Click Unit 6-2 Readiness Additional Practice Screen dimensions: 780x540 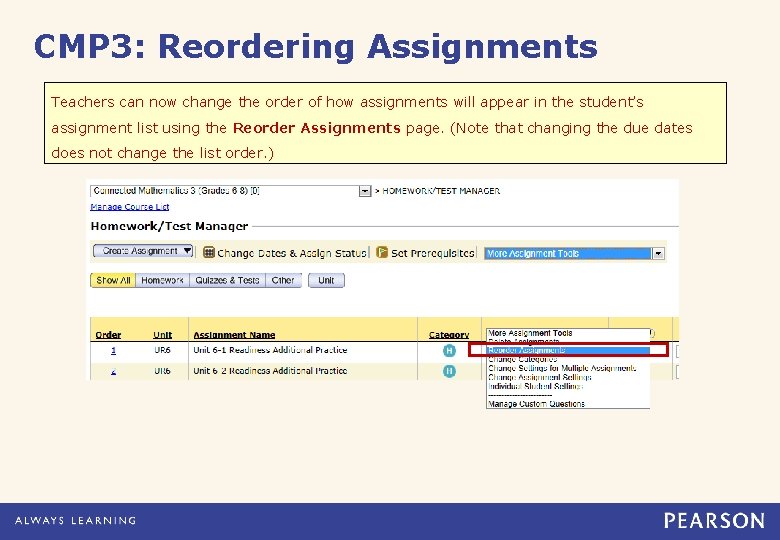pos(270,371)
